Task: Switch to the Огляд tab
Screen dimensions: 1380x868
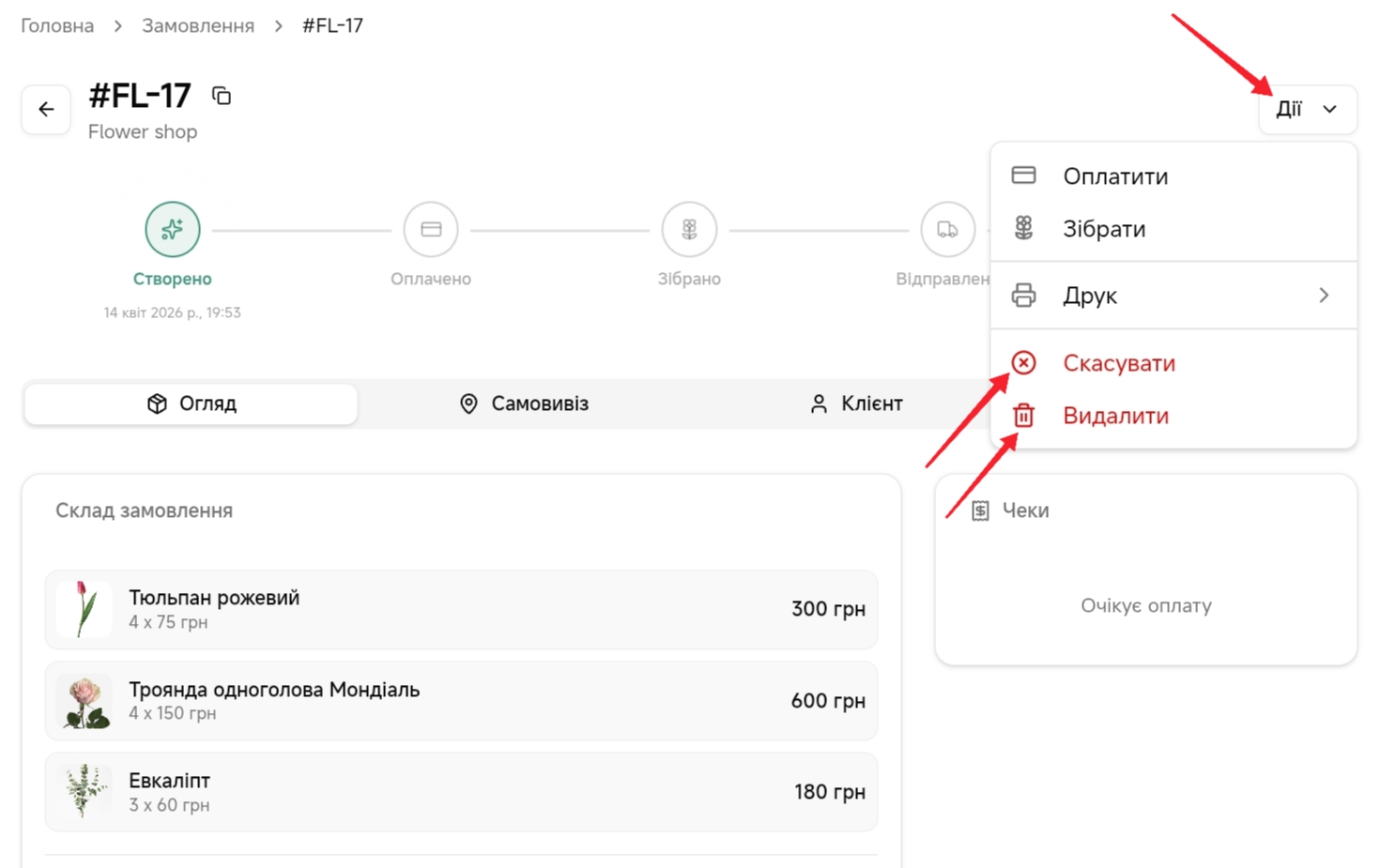Action: point(192,404)
